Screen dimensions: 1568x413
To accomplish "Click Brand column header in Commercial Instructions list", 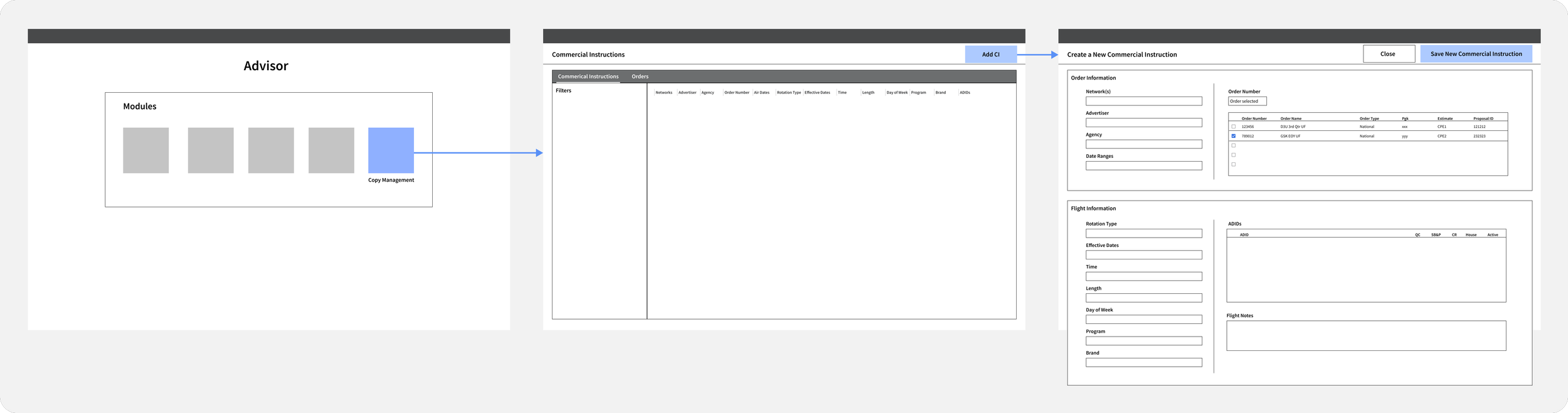I will (x=941, y=93).
